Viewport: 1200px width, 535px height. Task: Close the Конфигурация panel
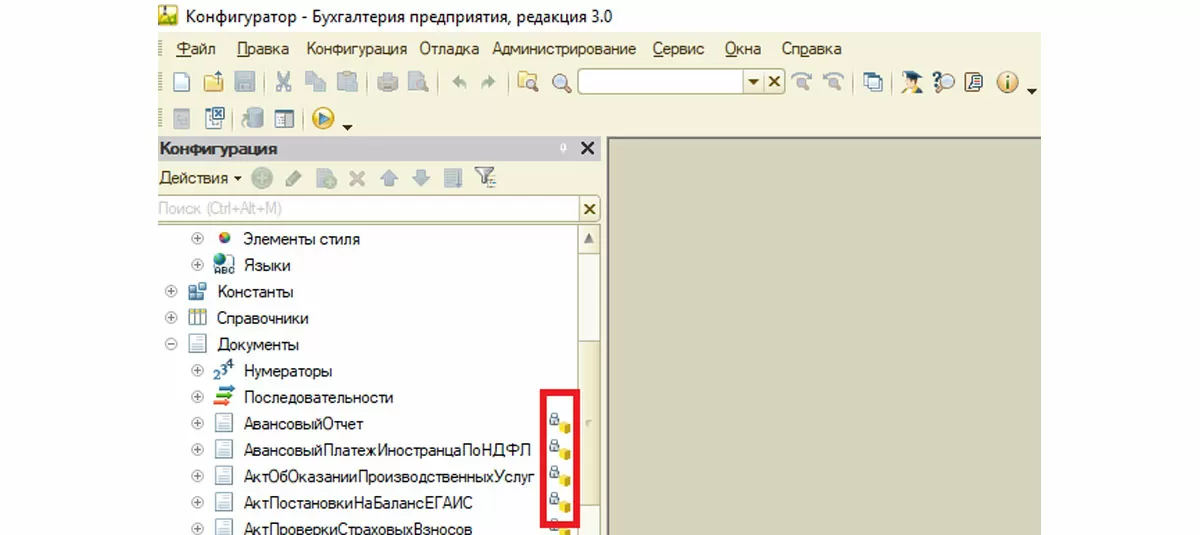587,148
